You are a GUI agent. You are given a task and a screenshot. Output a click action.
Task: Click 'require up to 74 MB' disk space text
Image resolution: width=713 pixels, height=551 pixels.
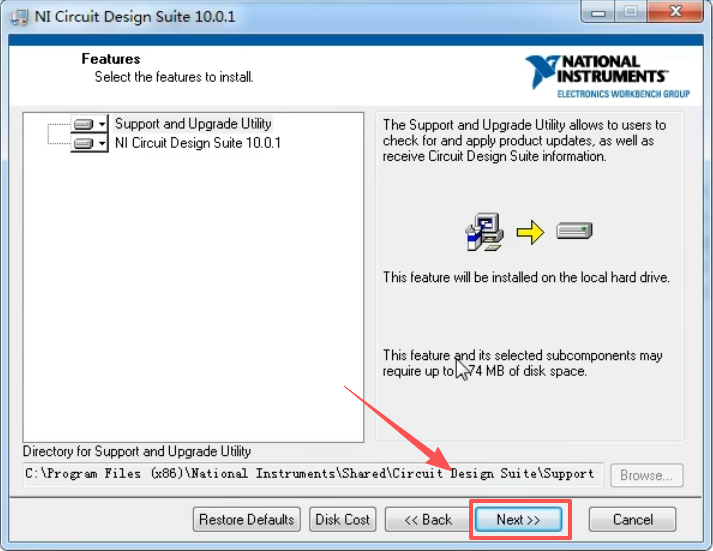coord(484,371)
